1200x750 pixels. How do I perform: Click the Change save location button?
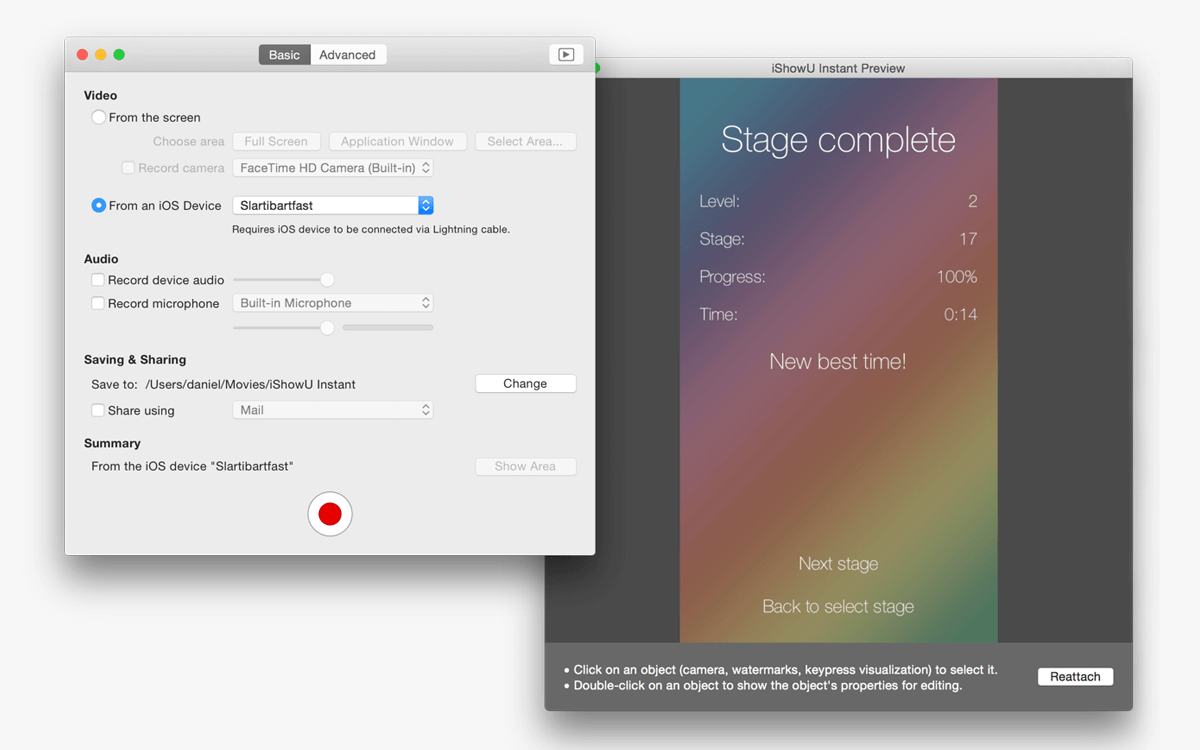pos(525,383)
